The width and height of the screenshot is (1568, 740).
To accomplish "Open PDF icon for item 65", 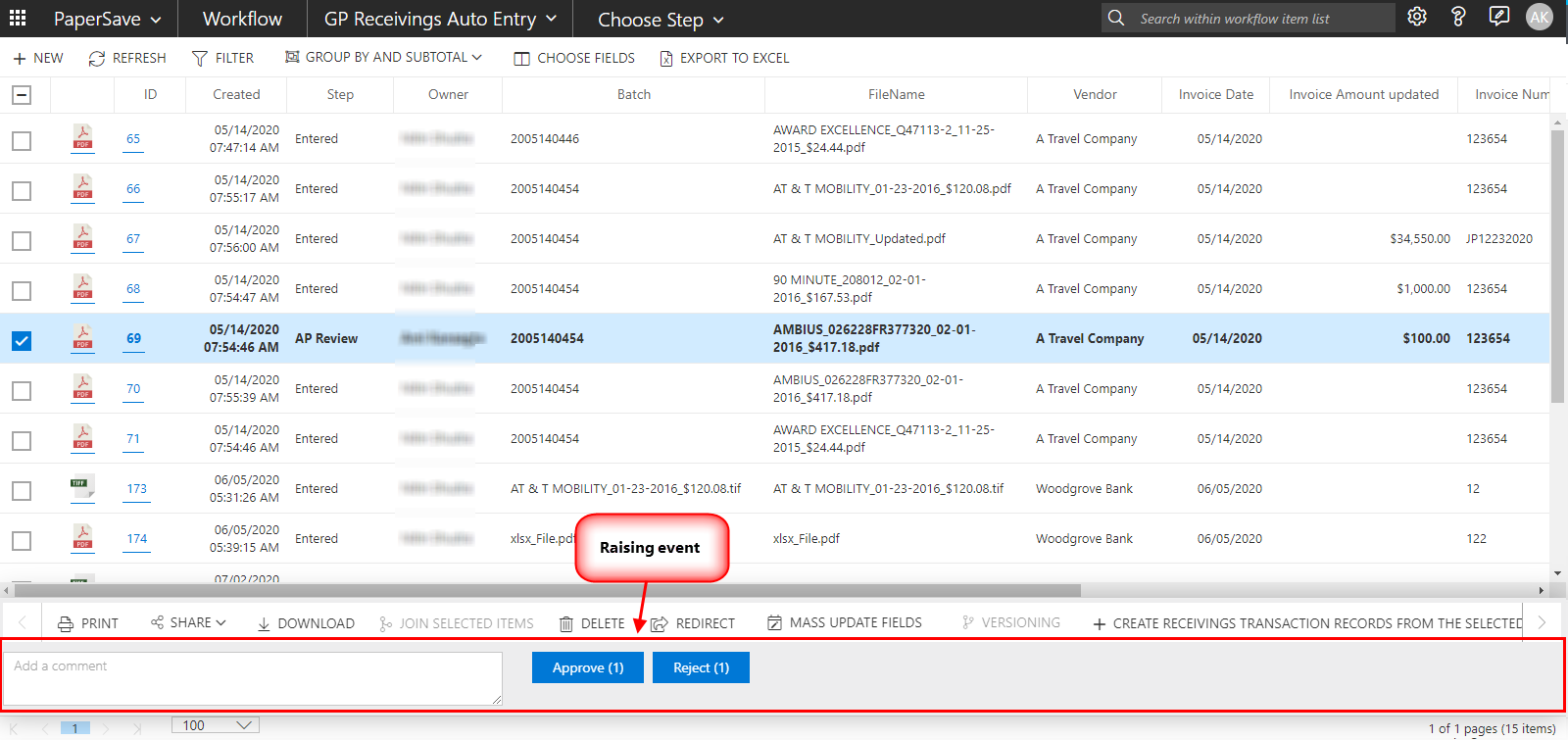I will (x=83, y=138).
